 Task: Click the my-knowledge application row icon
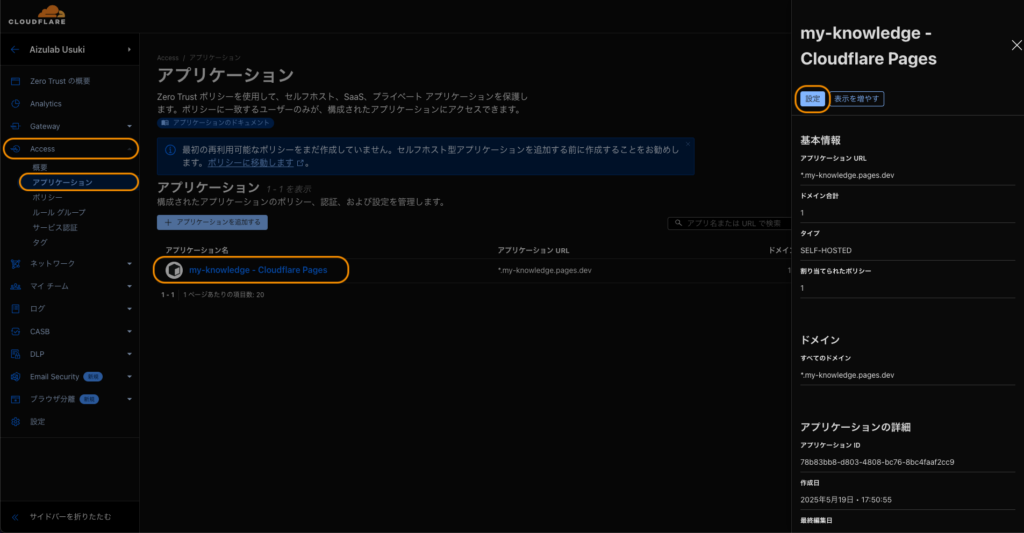click(174, 270)
